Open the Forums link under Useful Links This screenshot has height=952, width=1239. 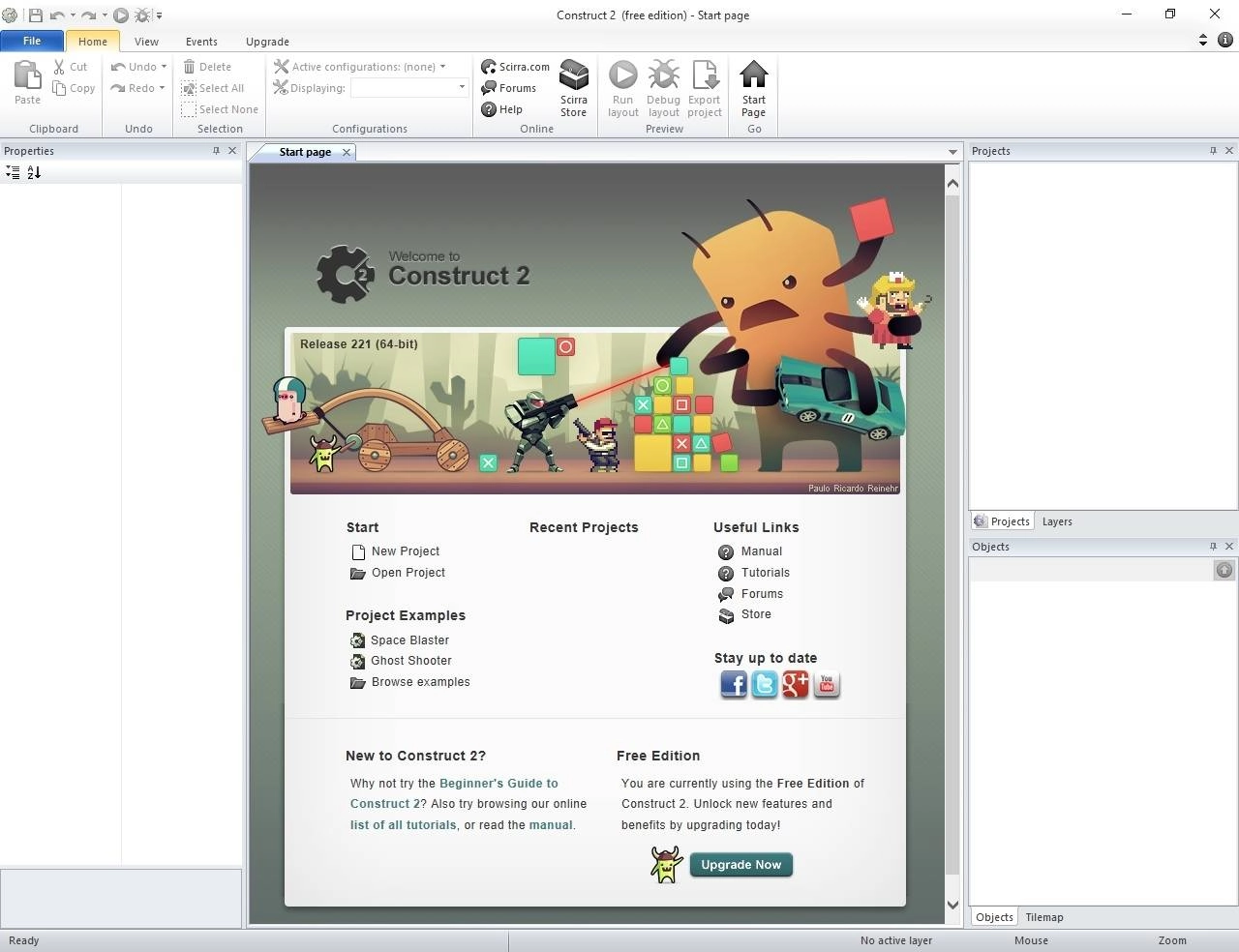762,594
